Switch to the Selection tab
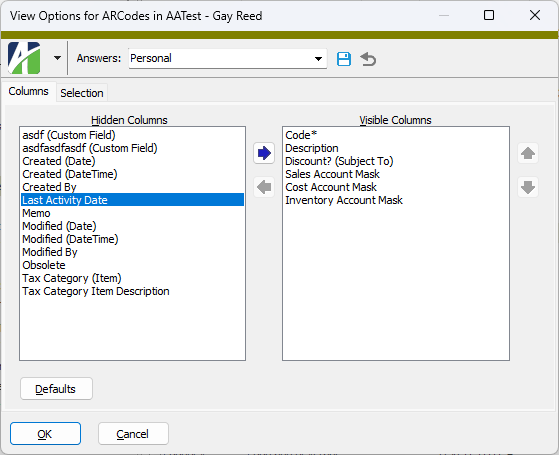Viewport: 559px width, 455px height. [x=82, y=93]
